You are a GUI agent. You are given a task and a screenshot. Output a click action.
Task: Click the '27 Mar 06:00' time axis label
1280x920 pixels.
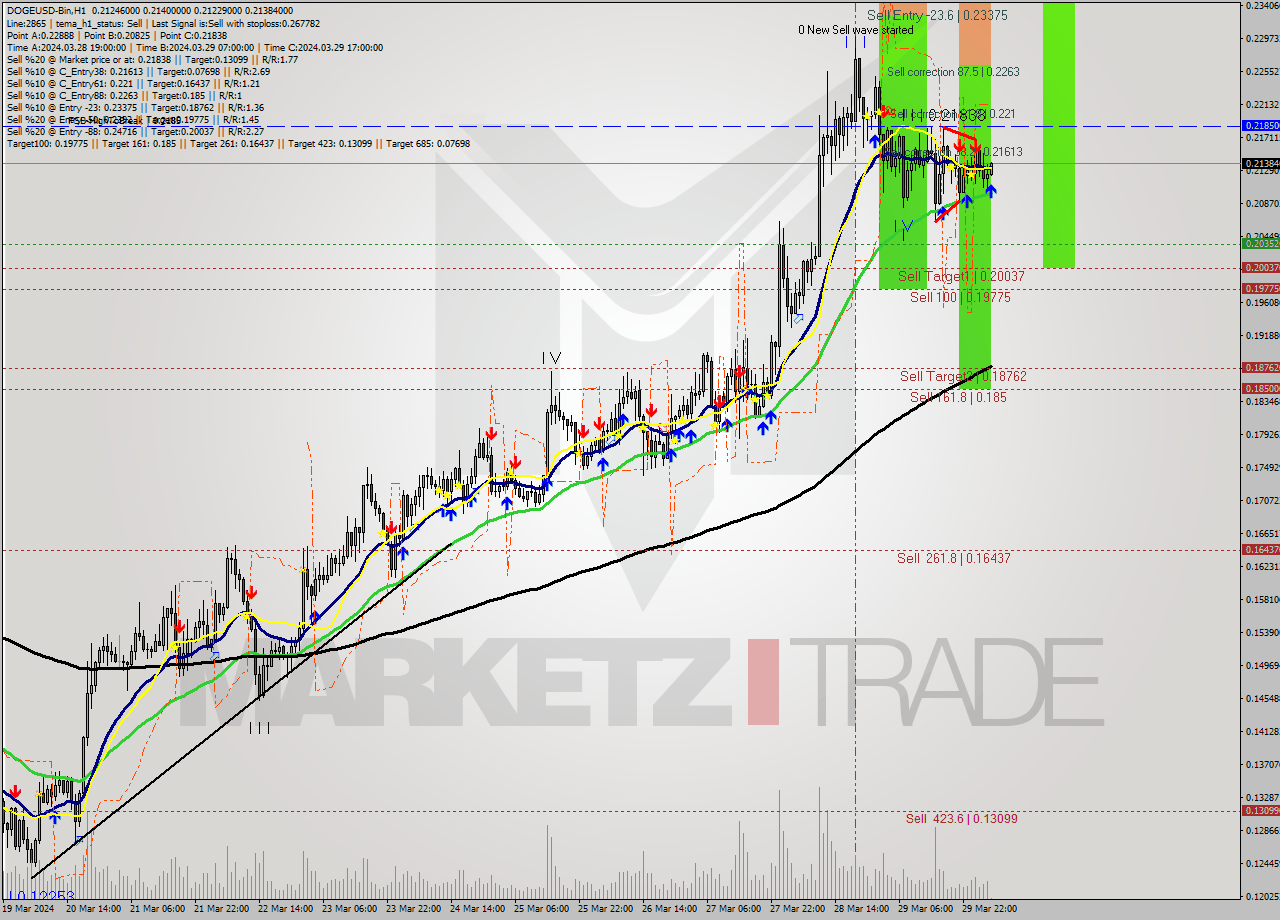point(735,909)
